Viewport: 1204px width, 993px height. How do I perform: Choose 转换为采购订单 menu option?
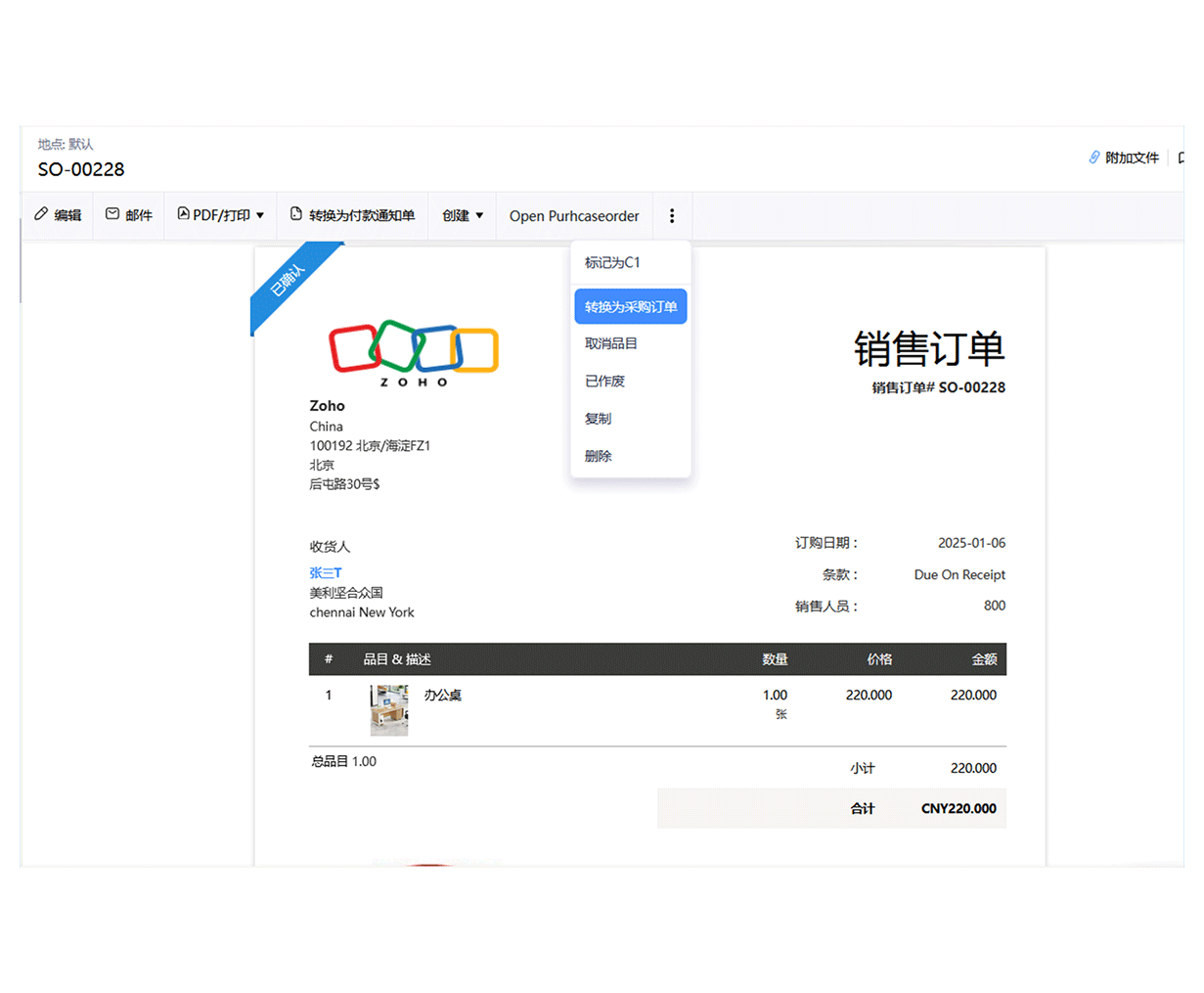631,306
